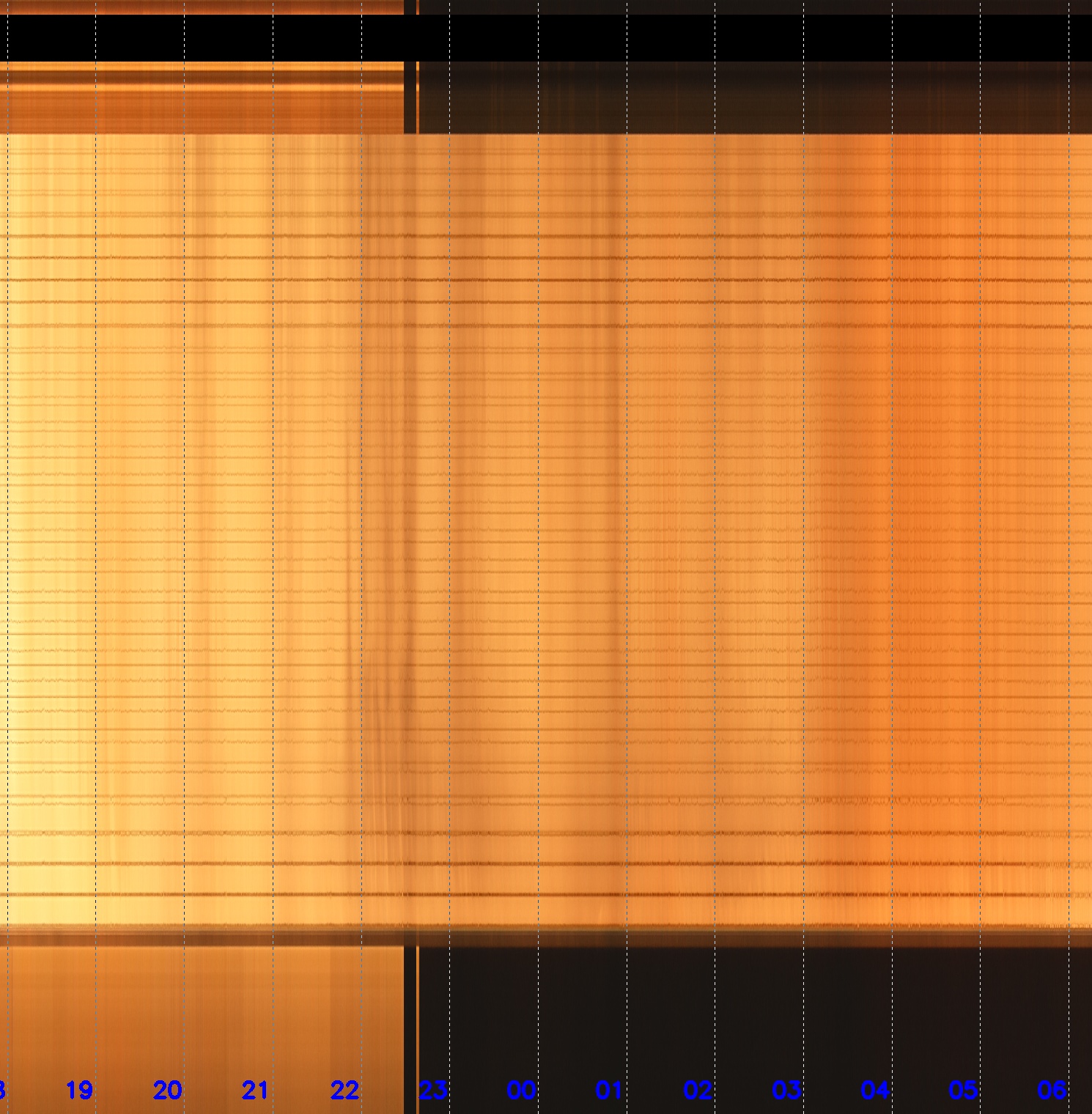This screenshot has height=1114, width=1092.
Task: Click the solid black strip near the top
Action: pyautogui.click(x=546, y=38)
